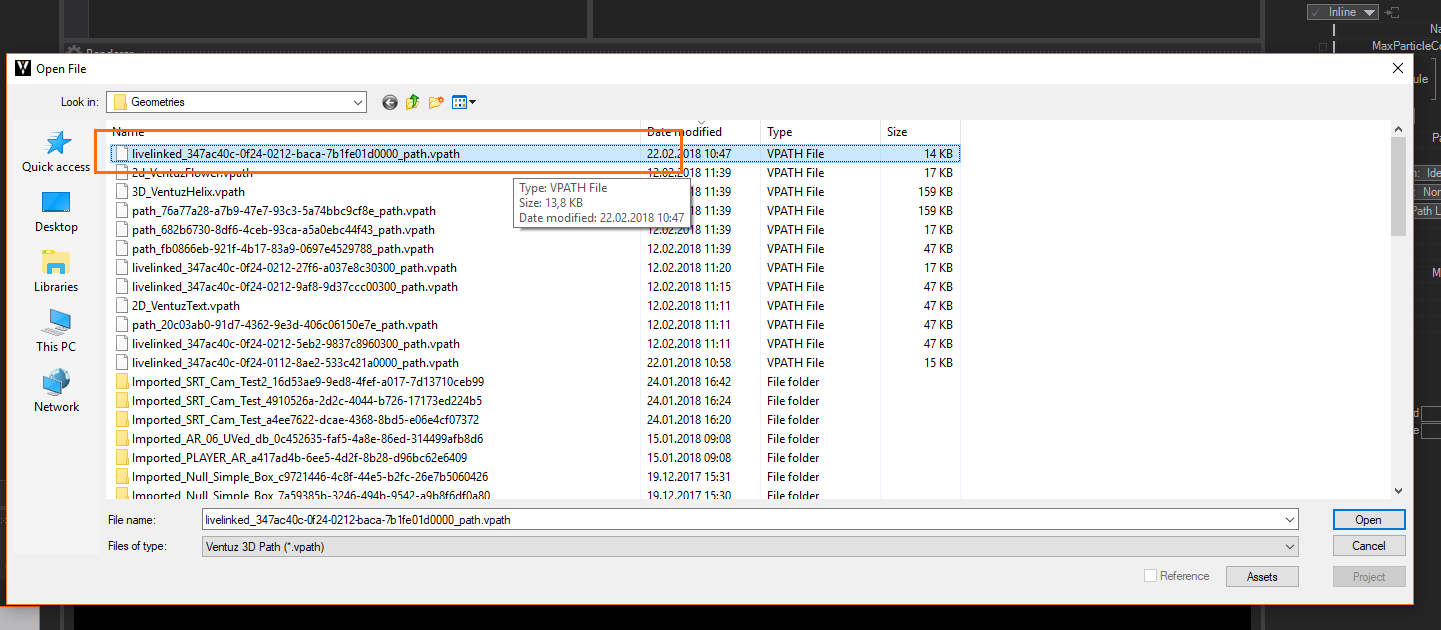Image resolution: width=1441 pixels, height=630 pixels.
Task: Expand the File name history dropdown
Action: (1290, 520)
